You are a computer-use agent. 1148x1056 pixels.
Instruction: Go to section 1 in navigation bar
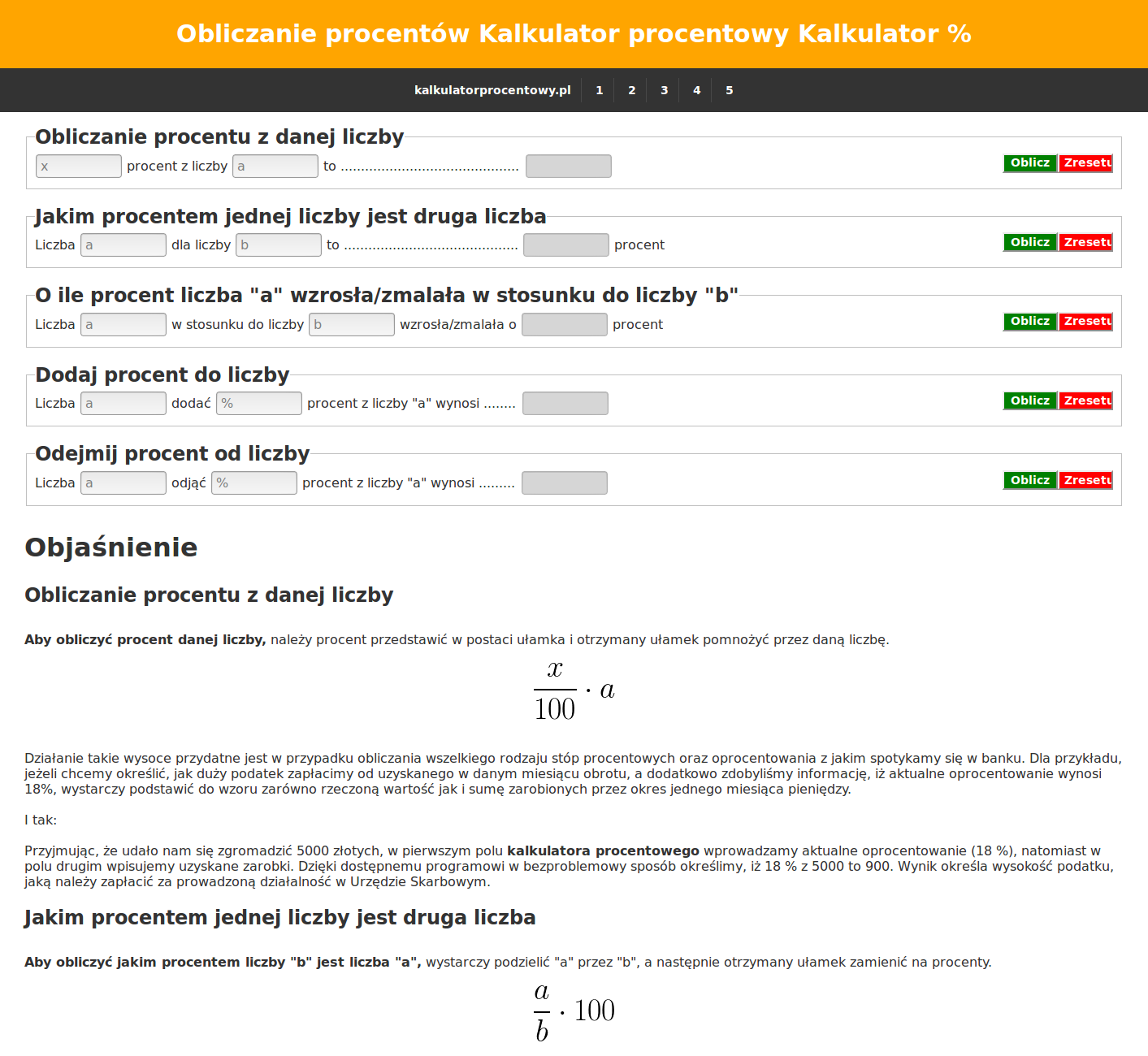point(599,90)
